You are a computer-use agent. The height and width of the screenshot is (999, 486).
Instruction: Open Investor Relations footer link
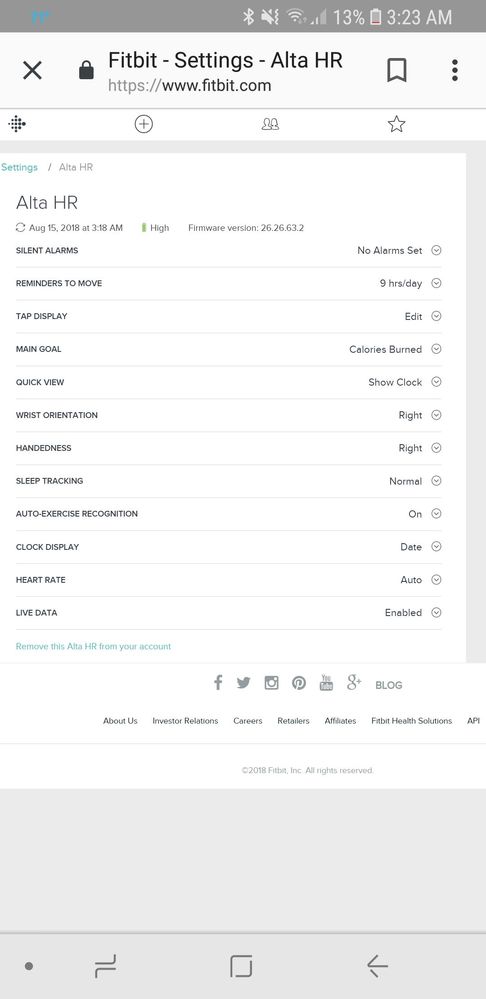185,721
